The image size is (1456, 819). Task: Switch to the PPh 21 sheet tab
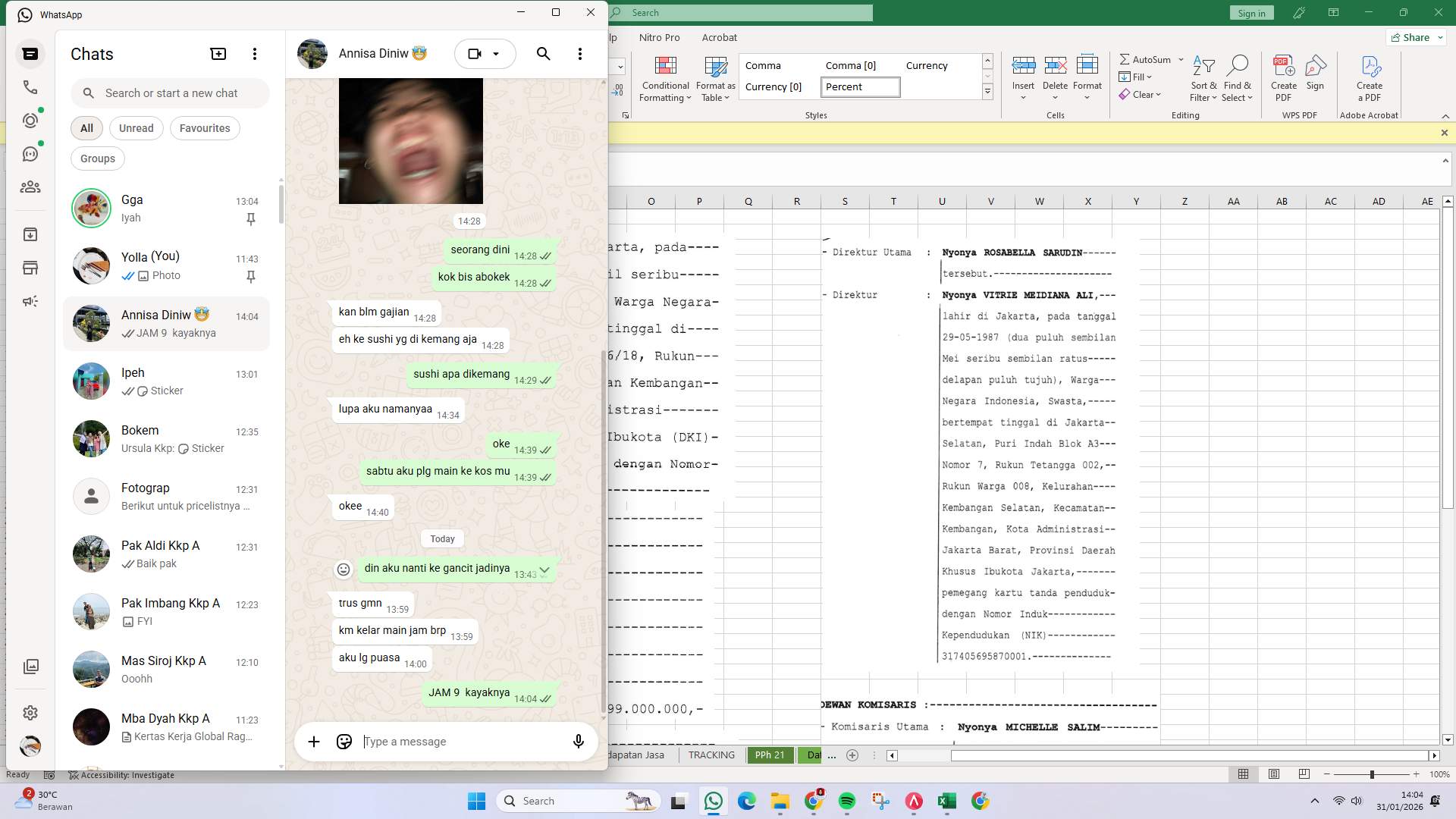(x=770, y=755)
